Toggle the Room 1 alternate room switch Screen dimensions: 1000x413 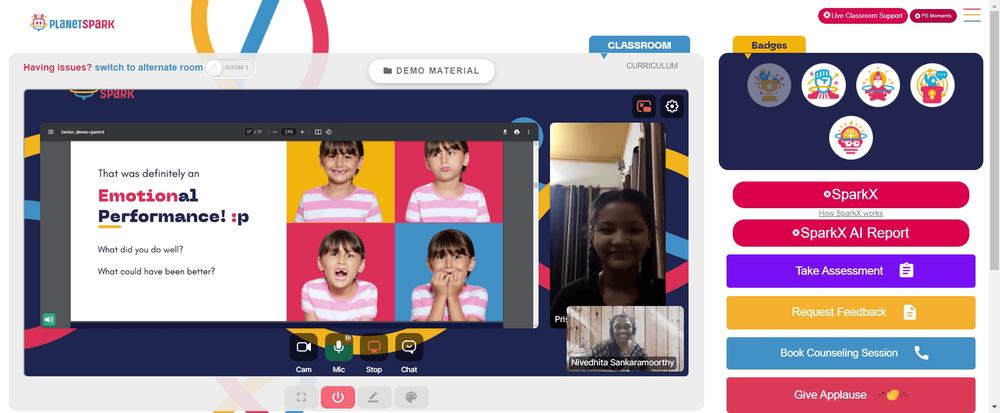pos(230,68)
